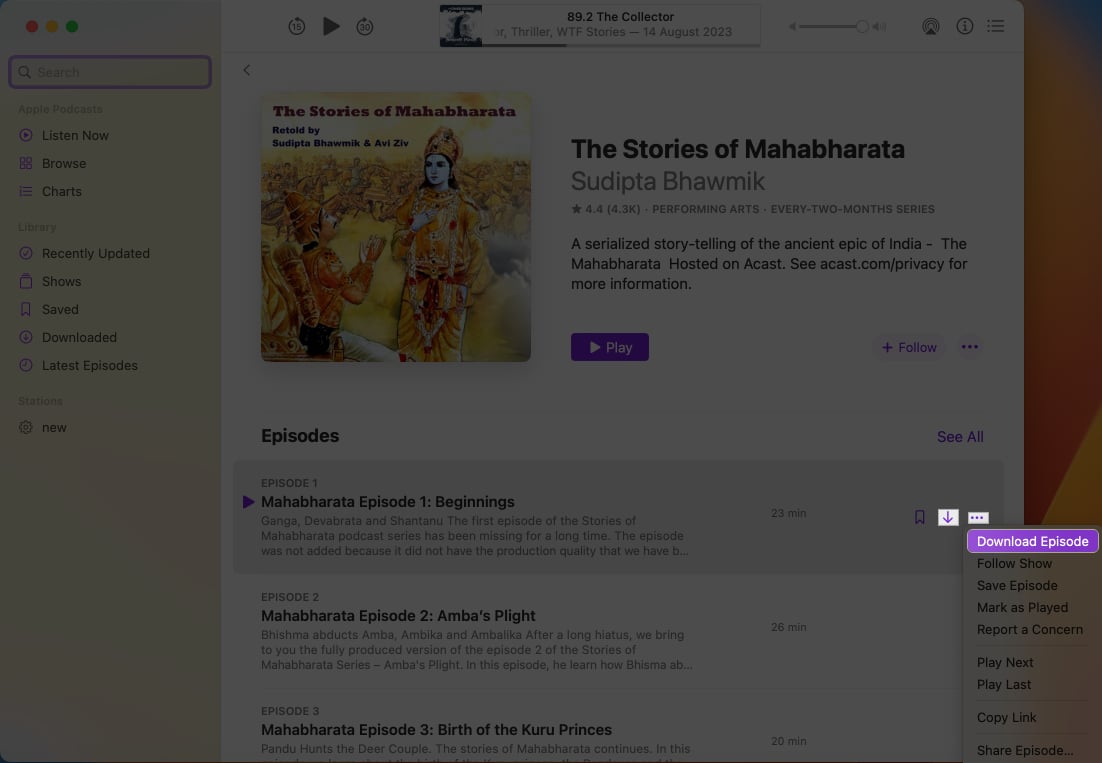Image resolution: width=1102 pixels, height=763 pixels.
Task: Play Episode 1 with triangle icon
Action: 248,502
